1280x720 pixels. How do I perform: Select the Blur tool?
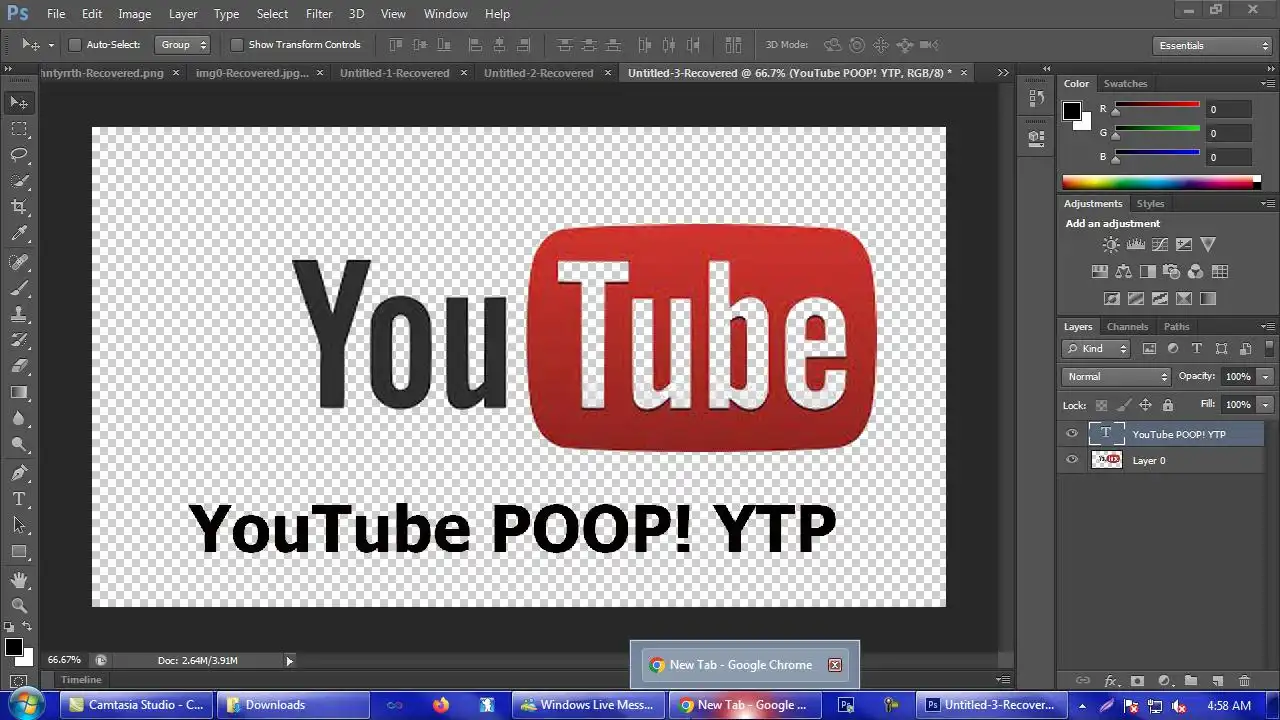(19, 418)
